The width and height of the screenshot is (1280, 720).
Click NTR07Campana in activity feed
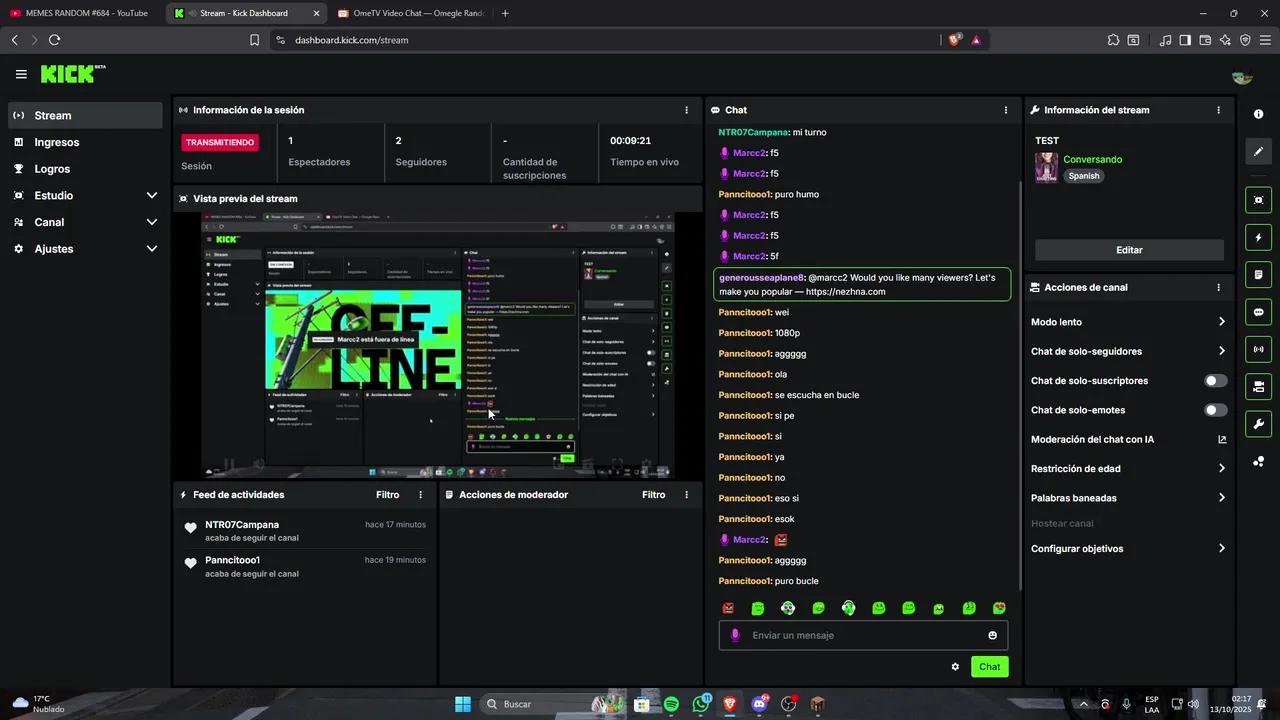click(242, 524)
